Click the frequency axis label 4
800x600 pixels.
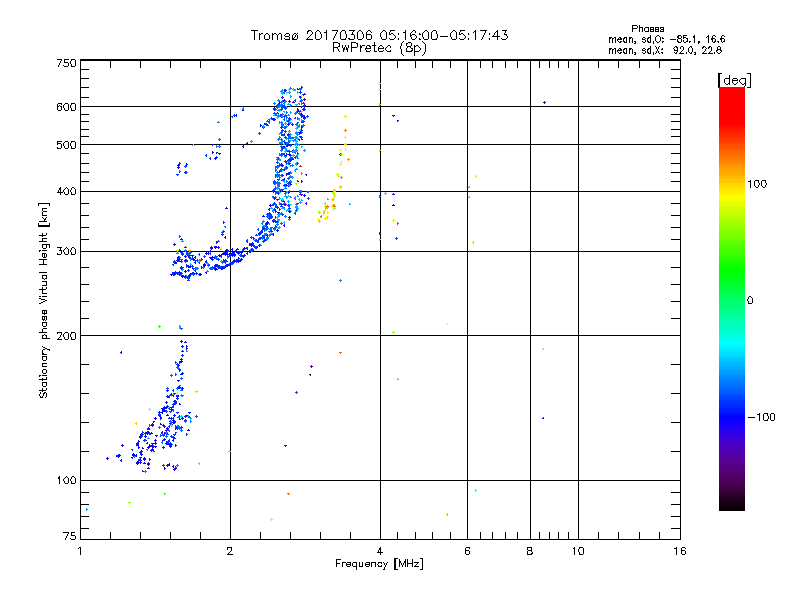click(380, 551)
